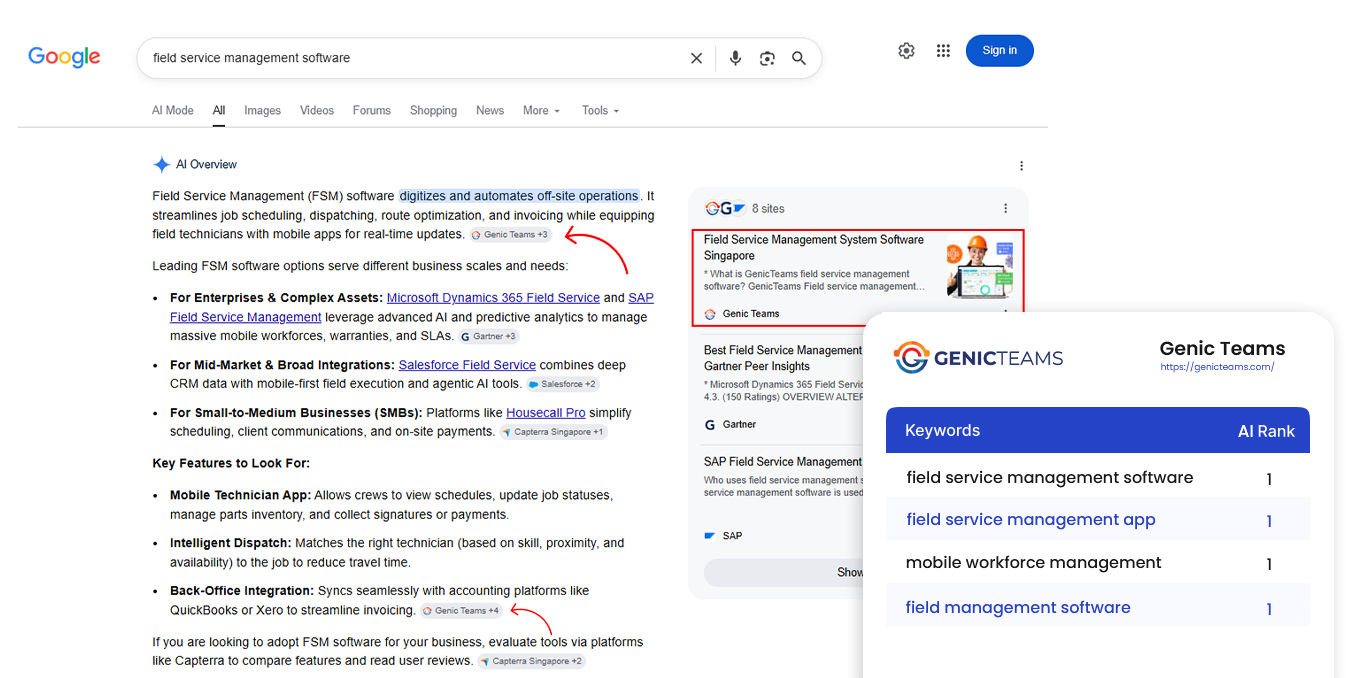The image size is (1352, 678).
Task: Open the https://genicteams.com/ URL
Action: [x=1217, y=367]
